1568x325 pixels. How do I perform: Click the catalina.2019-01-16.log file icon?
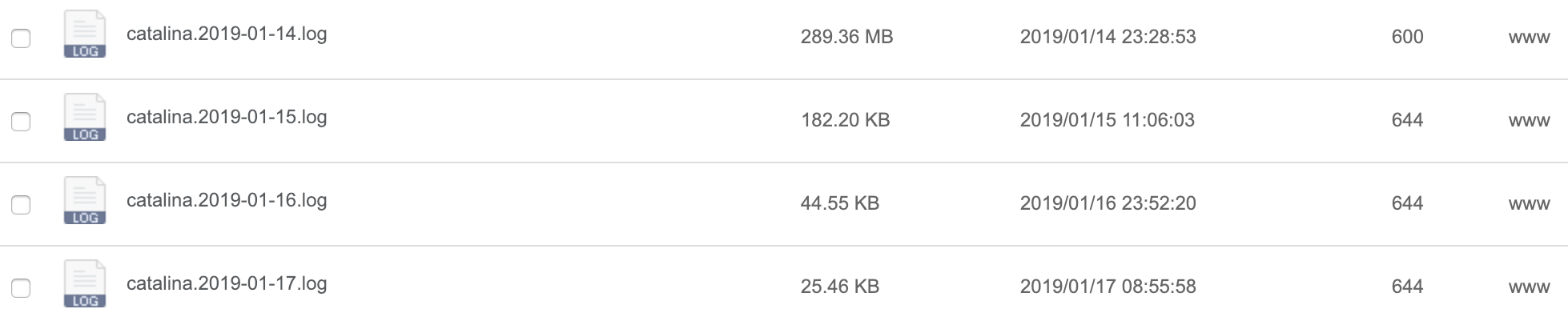(x=85, y=201)
